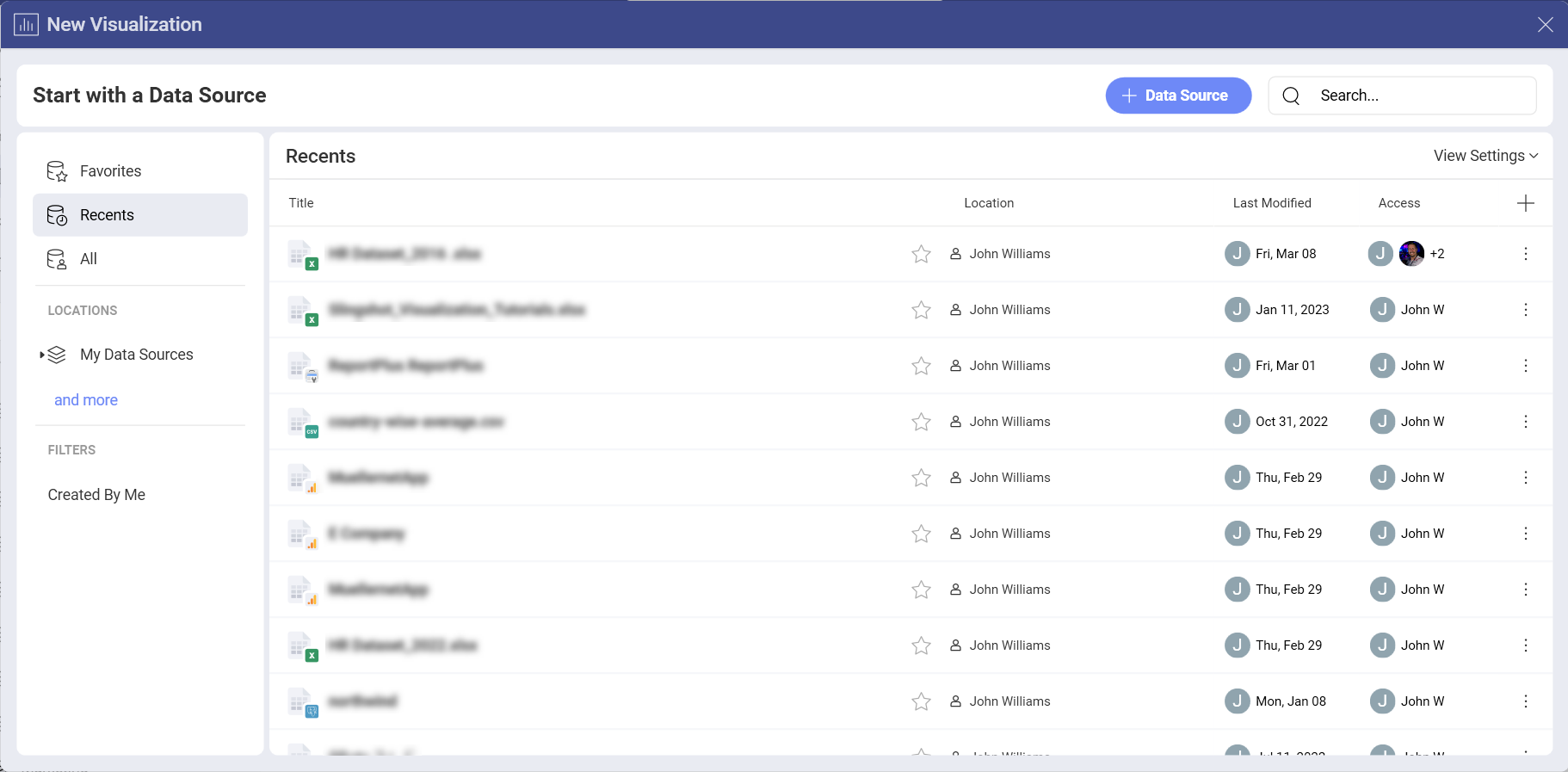This screenshot has height=772, width=1568.
Task: Click the photo avatar in Fri, Mar 08 row
Action: coord(1411,254)
